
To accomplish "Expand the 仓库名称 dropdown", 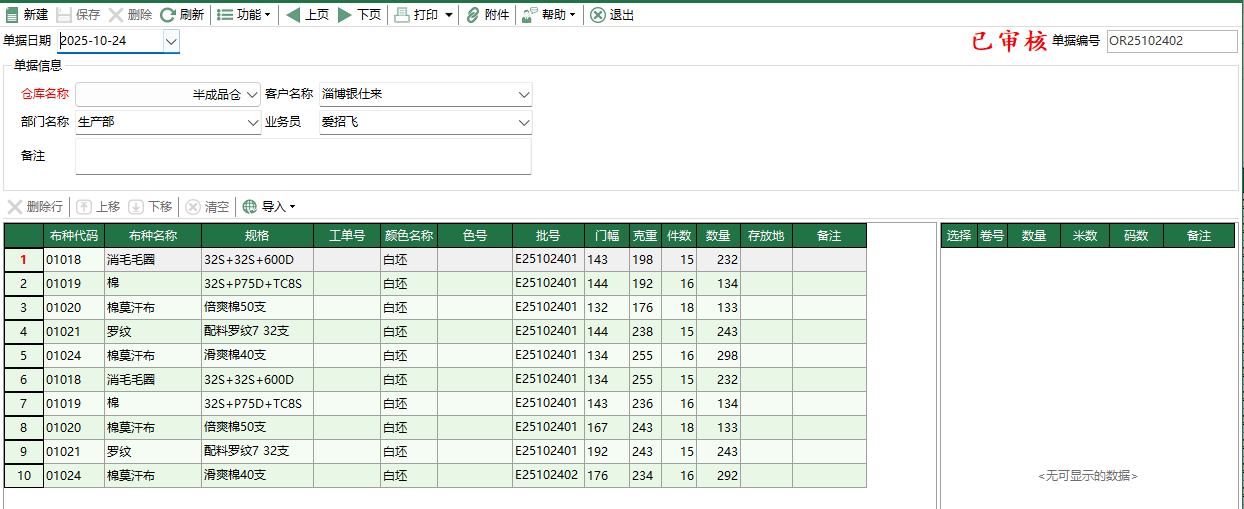I will [251, 95].
